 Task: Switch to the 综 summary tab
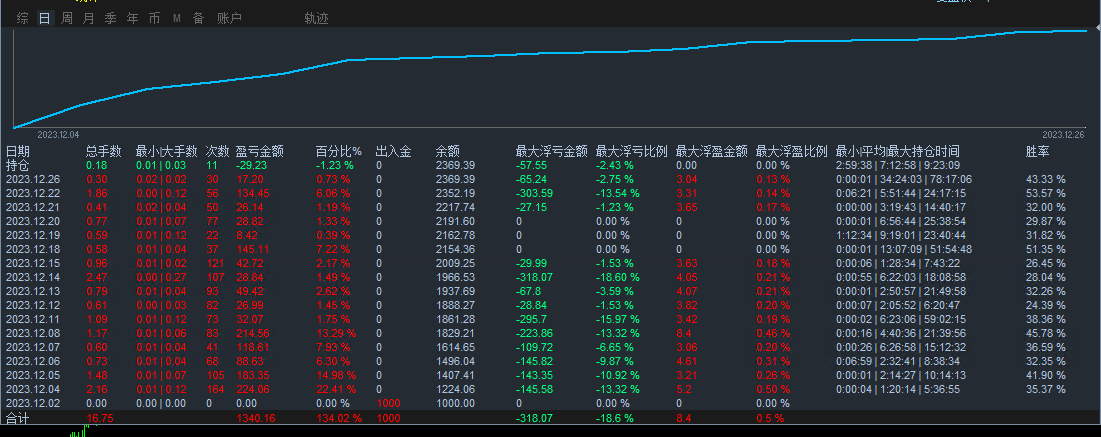22,18
